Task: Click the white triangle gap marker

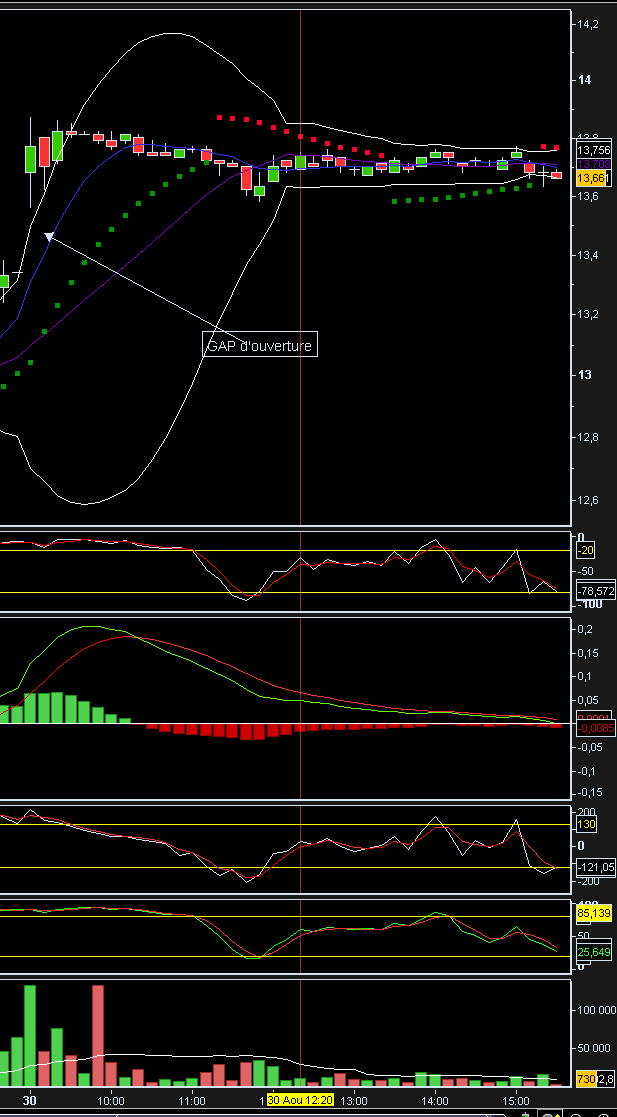Action: (48, 237)
